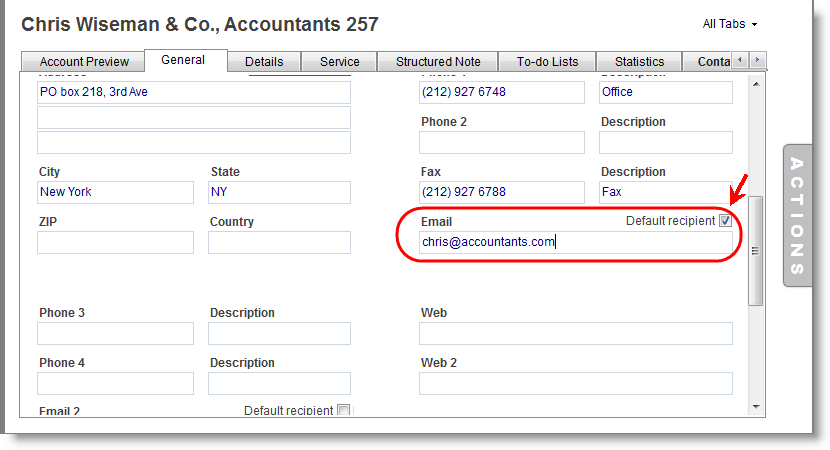Click the vertical scrollbar thumb
Viewport: 830px width, 450px height.
pyautogui.click(x=756, y=250)
